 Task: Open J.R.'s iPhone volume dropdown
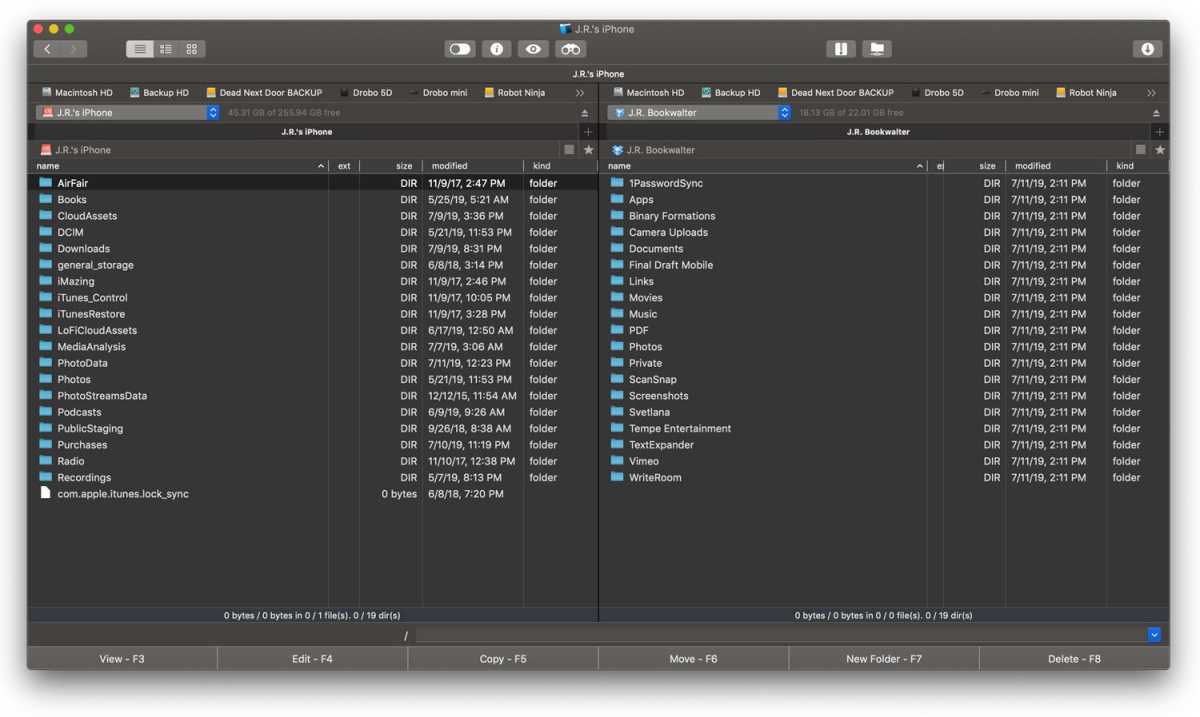tap(128, 113)
